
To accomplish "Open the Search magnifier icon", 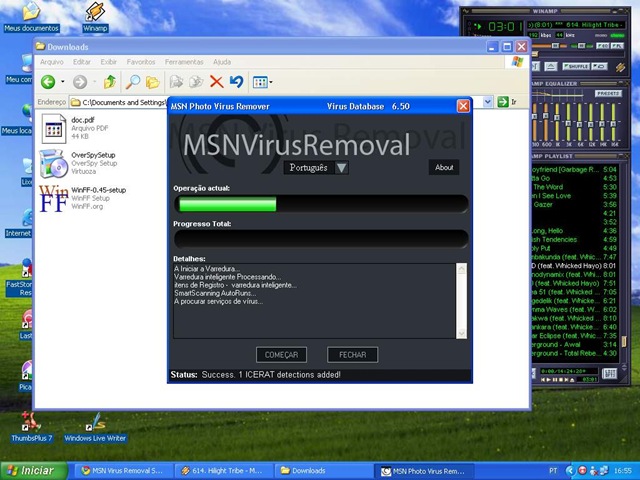I will [x=133, y=82].
